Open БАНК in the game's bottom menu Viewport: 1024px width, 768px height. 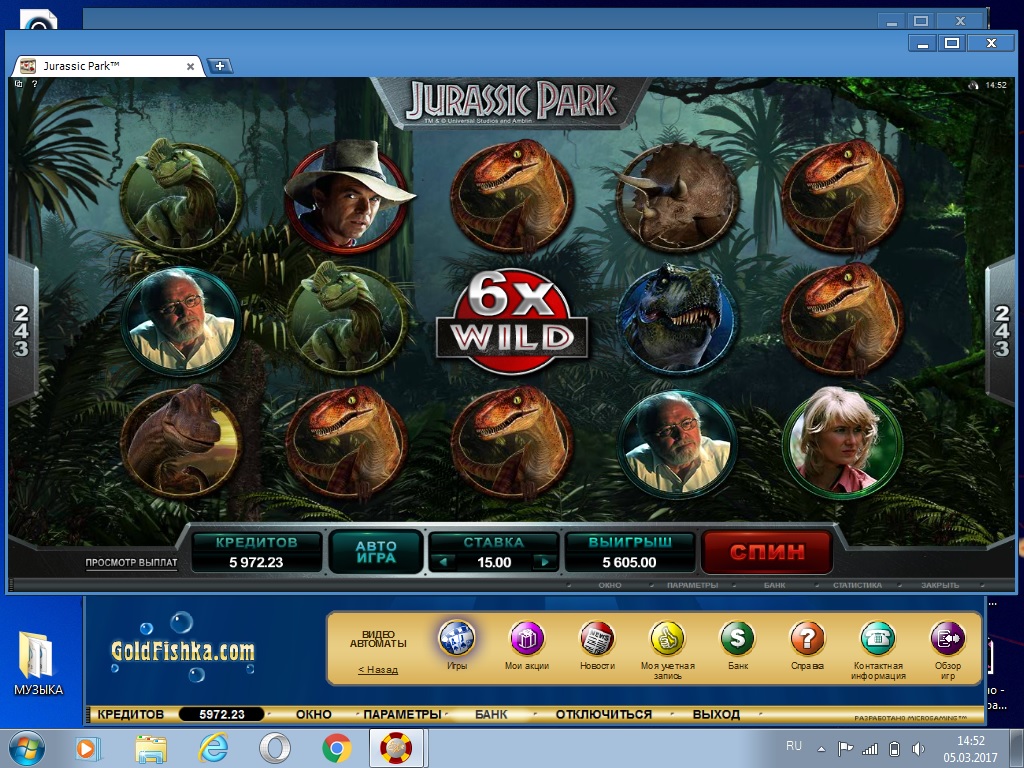(x=775, y=585)
